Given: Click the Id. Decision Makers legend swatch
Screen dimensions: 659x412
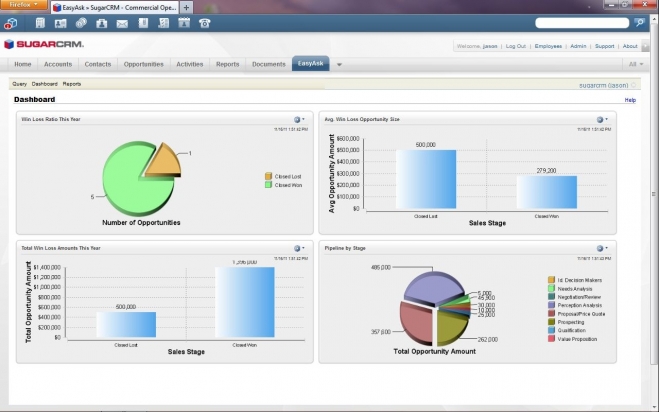Looking at the screenshot, I should coord(551,280).
